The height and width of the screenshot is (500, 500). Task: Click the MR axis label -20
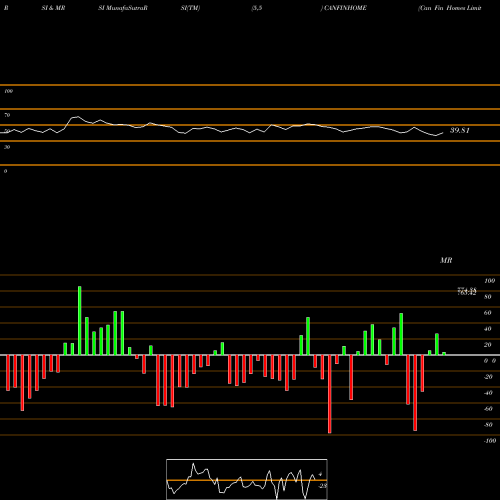coord(488,377)
